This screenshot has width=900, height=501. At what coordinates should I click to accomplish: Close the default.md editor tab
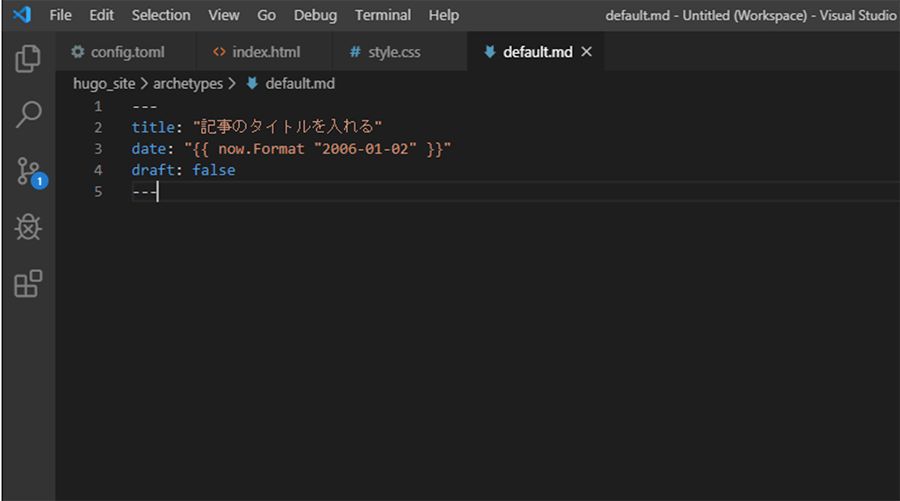tap(586, 52)
